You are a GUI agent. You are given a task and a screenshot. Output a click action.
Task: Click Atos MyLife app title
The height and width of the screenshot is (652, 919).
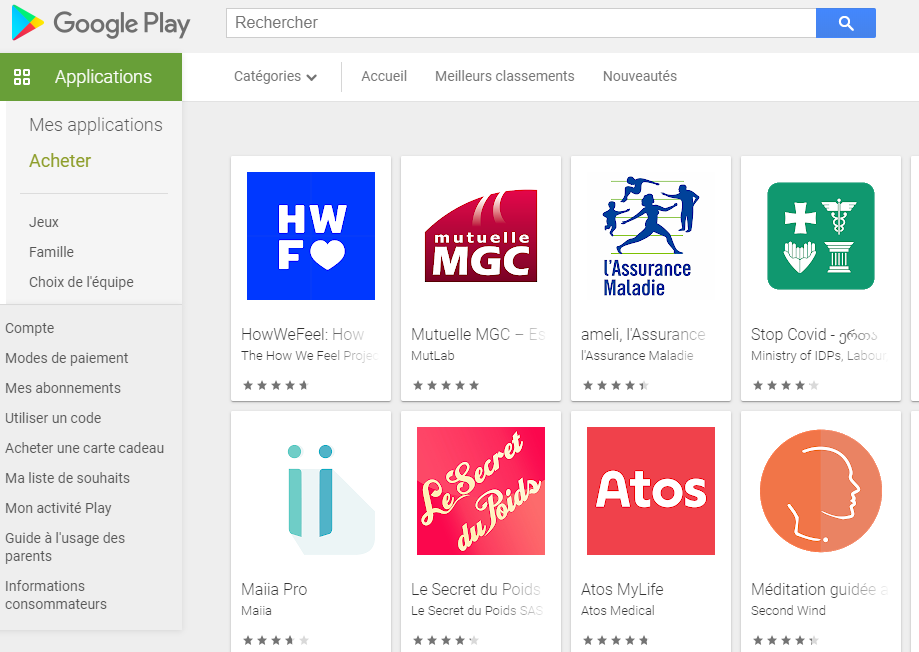(x=622, y=589)
